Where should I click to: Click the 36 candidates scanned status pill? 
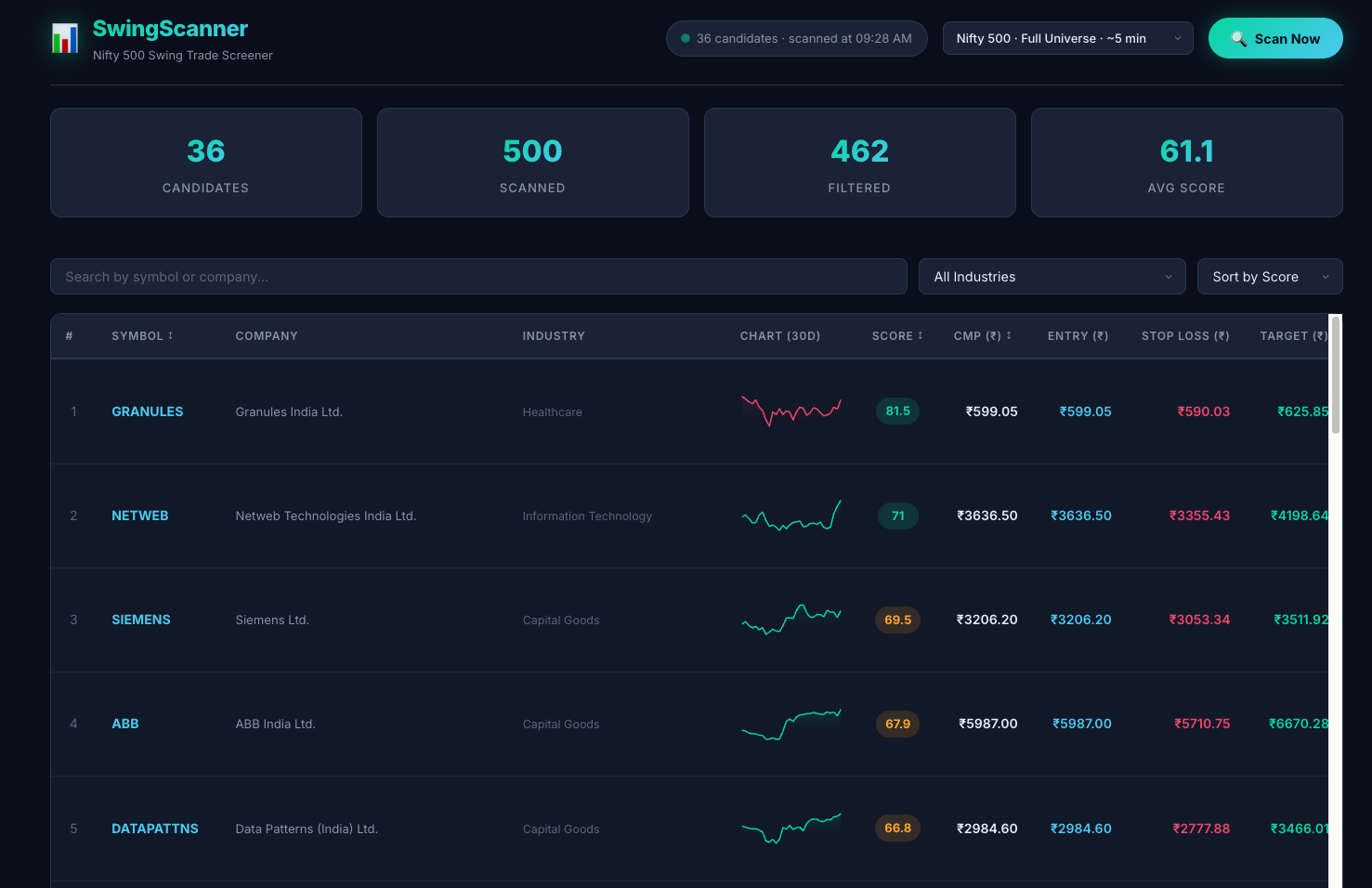[796, 38]
